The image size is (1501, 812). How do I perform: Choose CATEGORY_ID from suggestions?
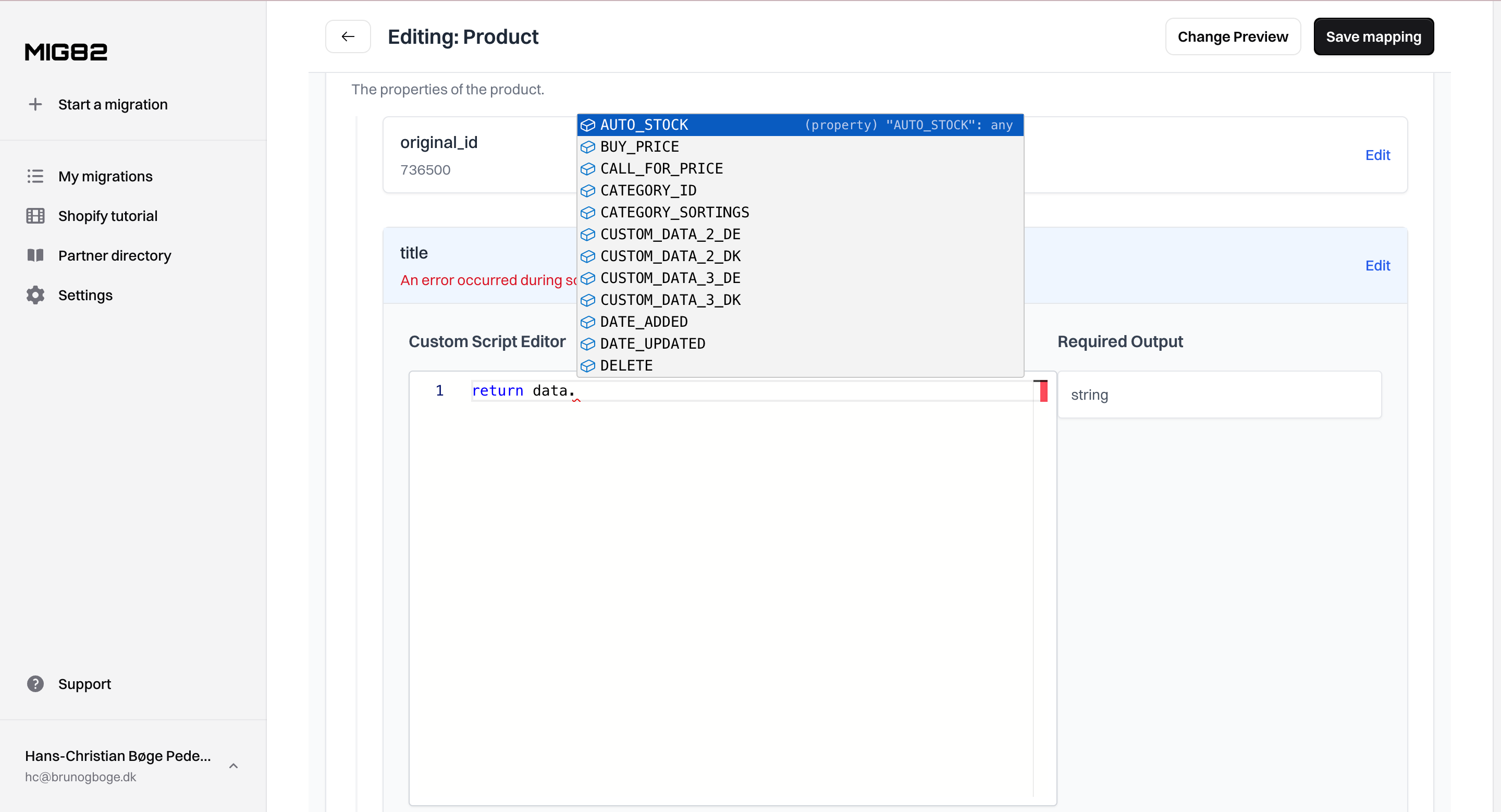pos(800,190)
